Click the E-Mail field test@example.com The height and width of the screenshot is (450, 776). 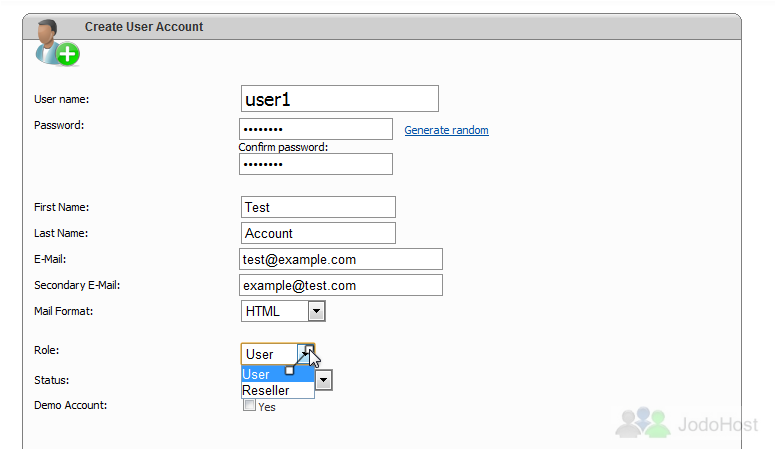341,259
